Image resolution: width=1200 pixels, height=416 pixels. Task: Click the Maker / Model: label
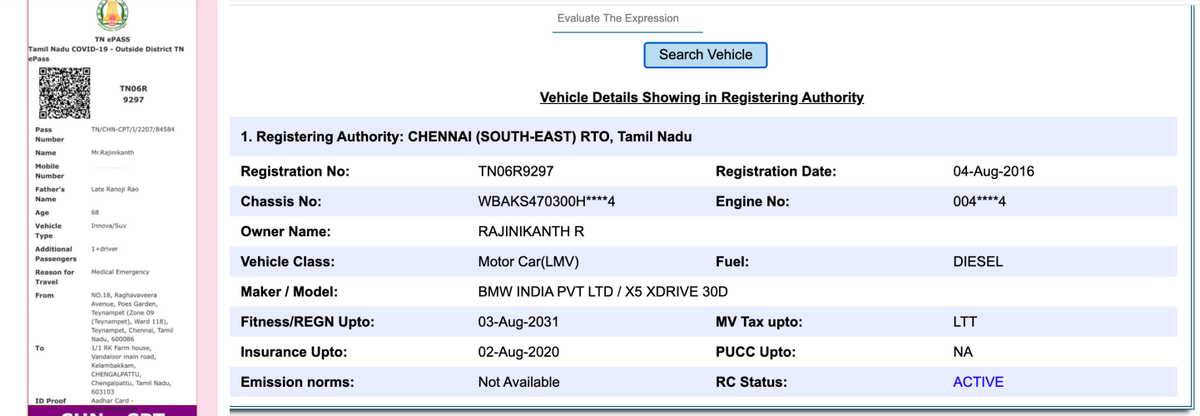[290, 292]
